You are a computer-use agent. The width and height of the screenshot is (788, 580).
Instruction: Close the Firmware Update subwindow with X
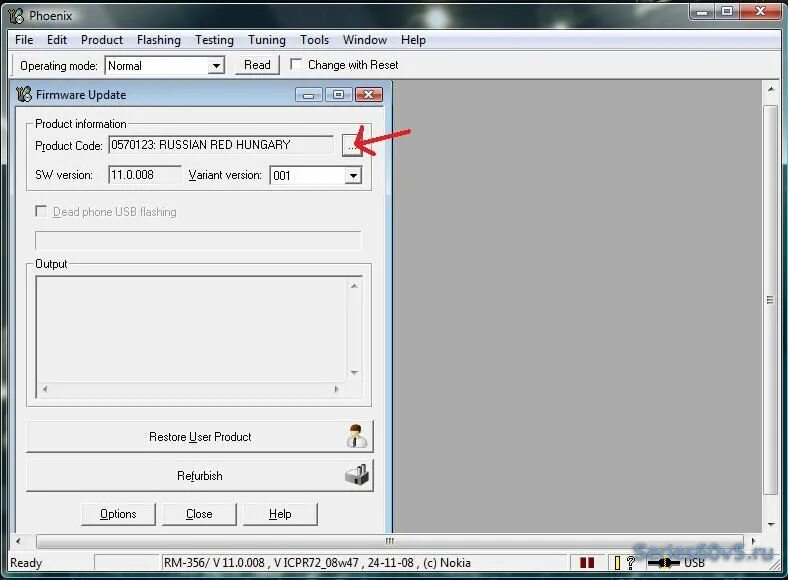pos(369,94)
